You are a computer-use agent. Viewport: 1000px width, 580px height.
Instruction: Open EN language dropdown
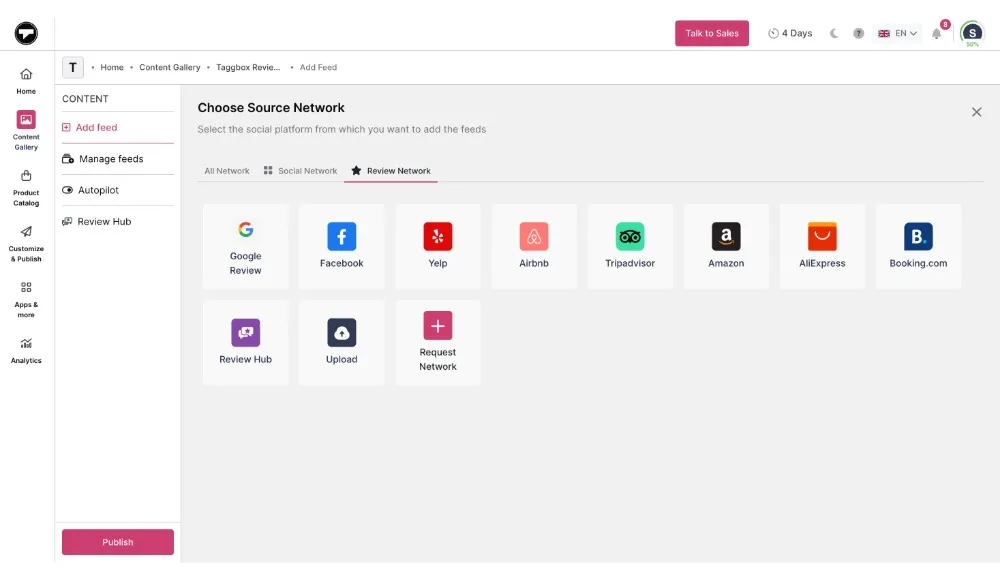(x=897, y=33)
